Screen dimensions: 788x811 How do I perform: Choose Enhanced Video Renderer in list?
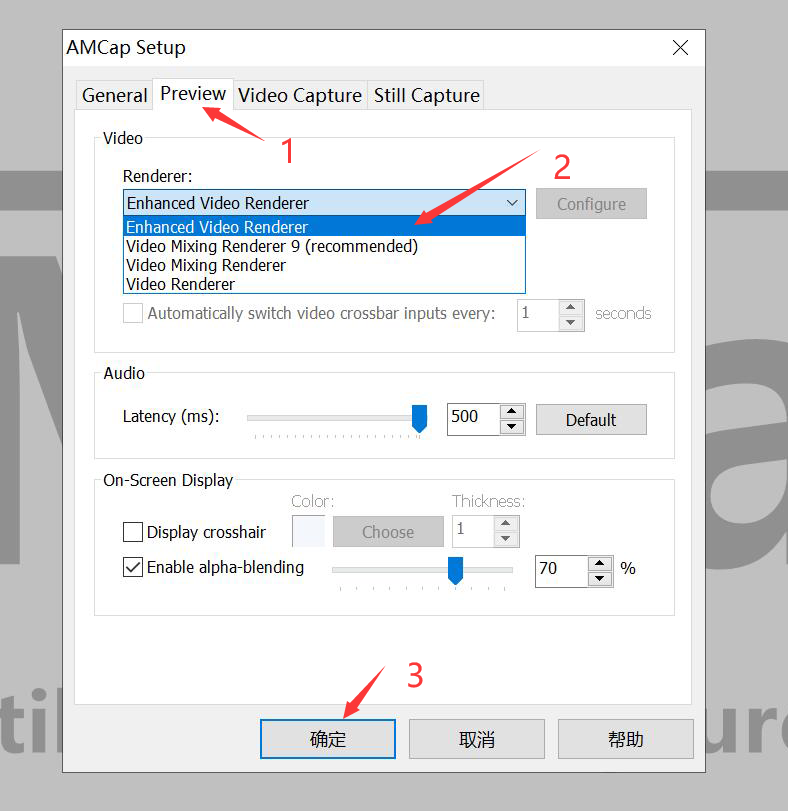coord(324,227)
